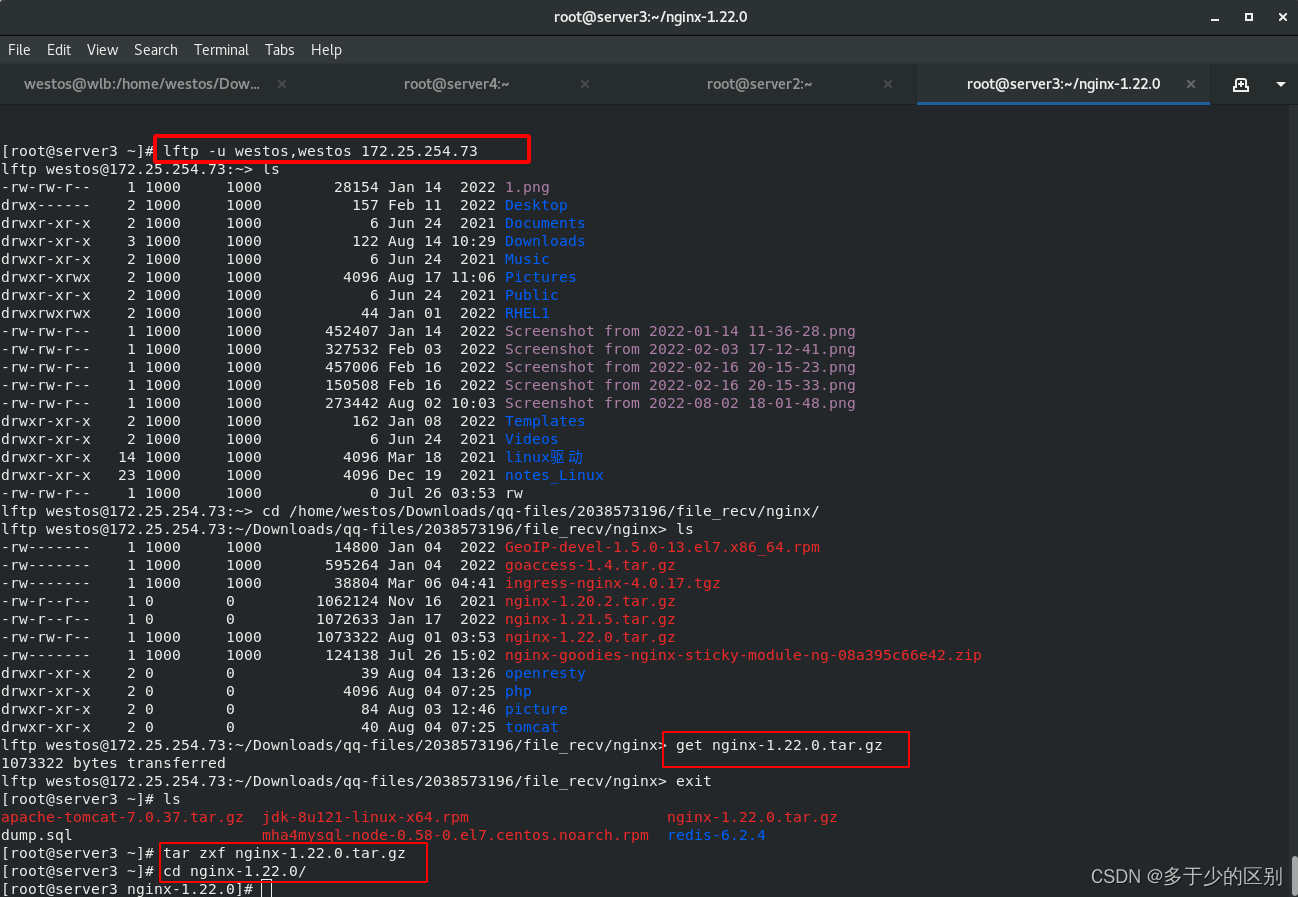Click the new tab icon

click(1241, 85)
